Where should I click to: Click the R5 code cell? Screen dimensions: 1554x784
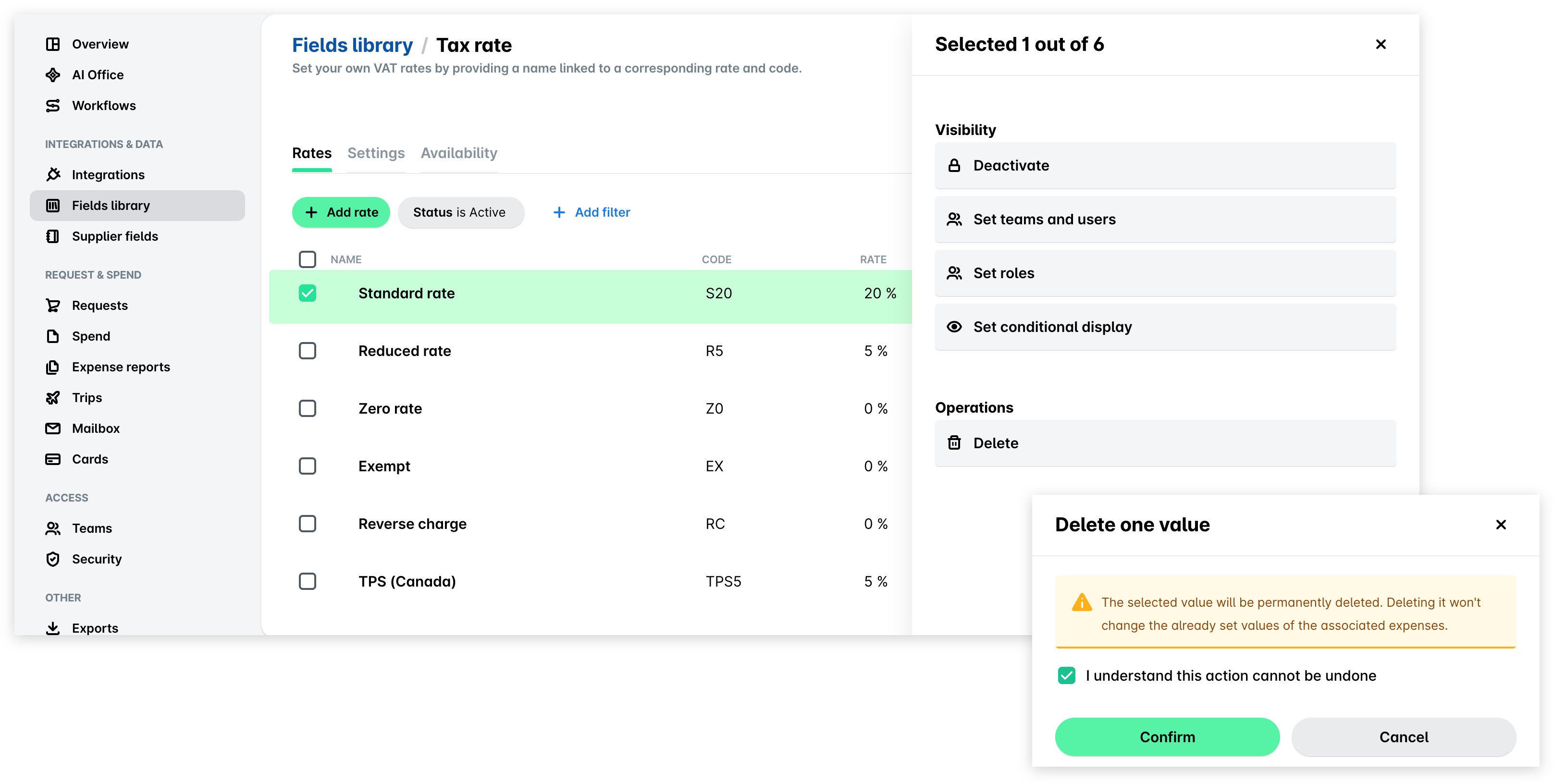[714, 351]
